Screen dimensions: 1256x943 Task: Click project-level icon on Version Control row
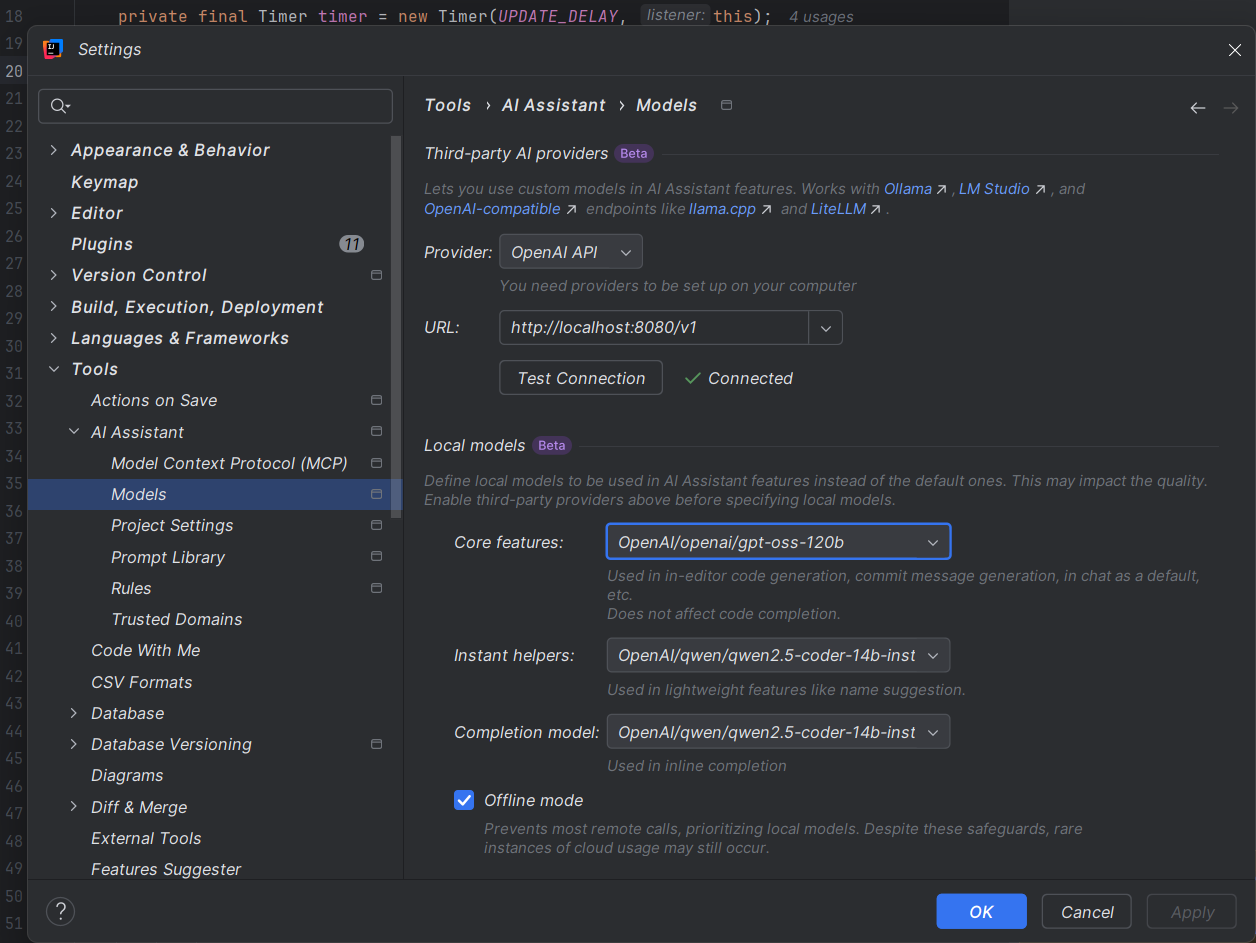pos(377,275)
